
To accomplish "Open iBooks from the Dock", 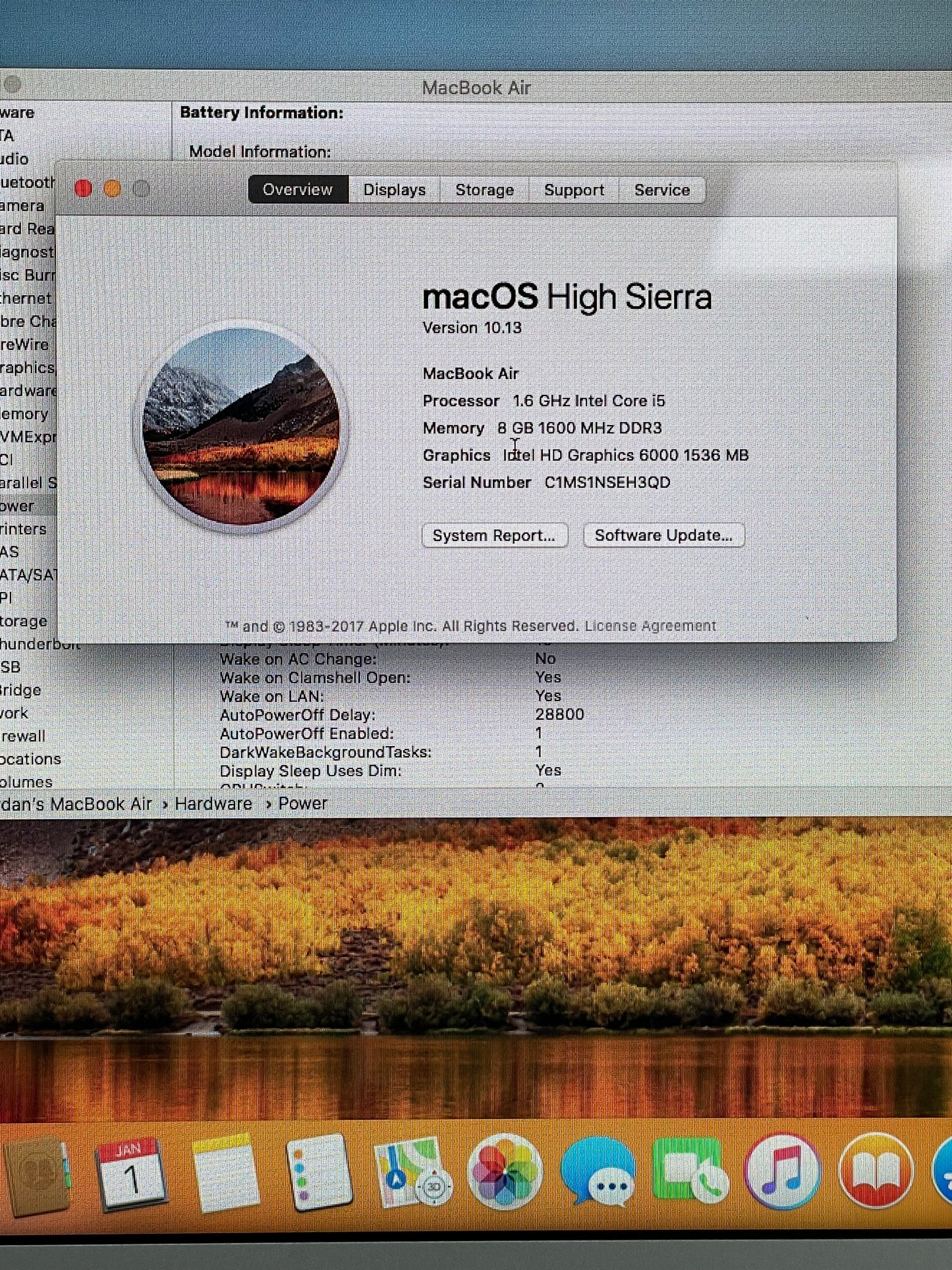I will tap(876, 1171).
